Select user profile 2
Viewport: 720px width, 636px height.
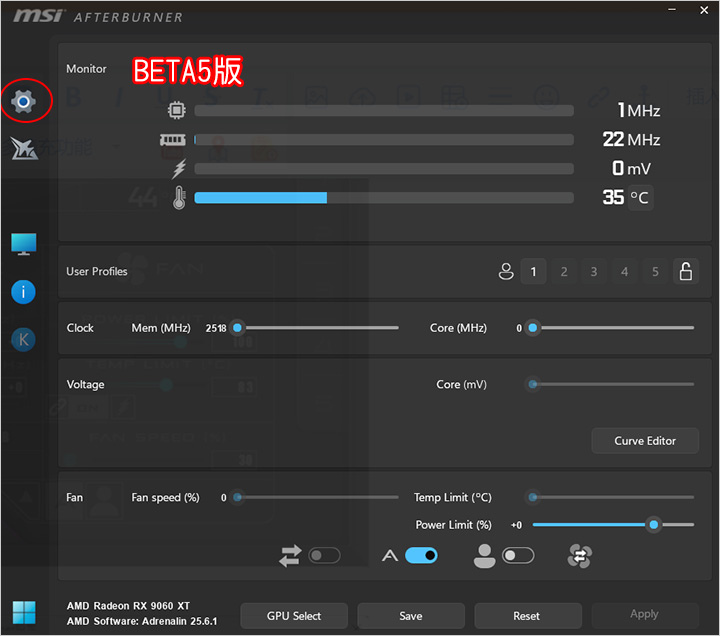pos(564,271)
